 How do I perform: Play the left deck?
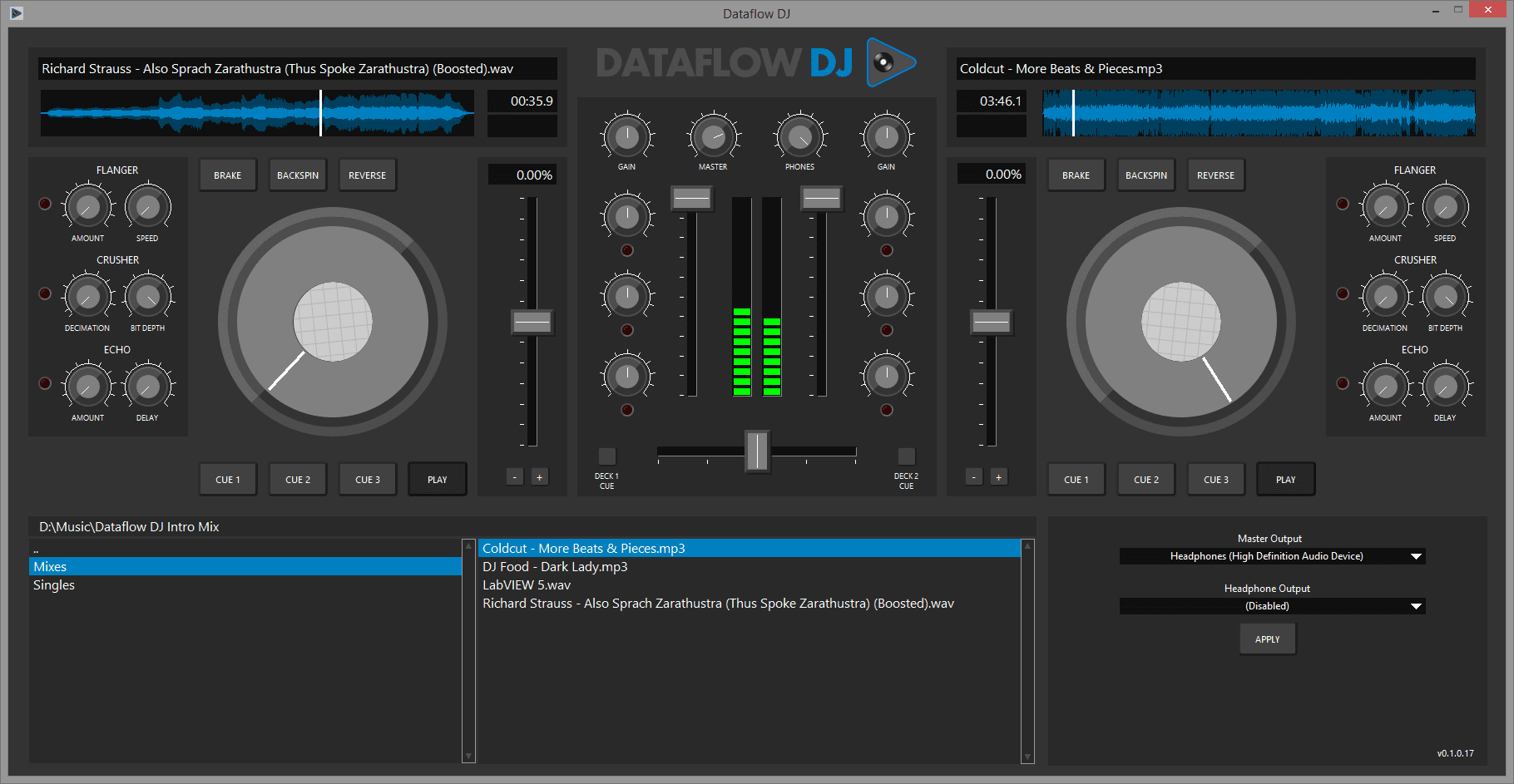coord(438,480)
